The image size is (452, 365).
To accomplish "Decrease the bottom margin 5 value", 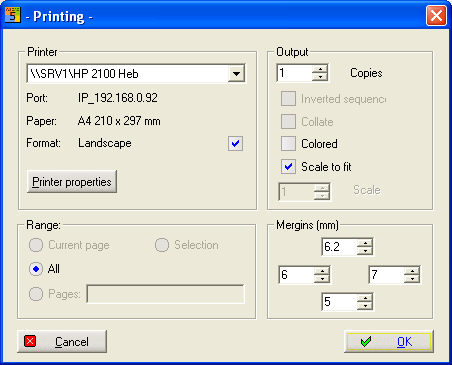I will click(x=365, y=306).
